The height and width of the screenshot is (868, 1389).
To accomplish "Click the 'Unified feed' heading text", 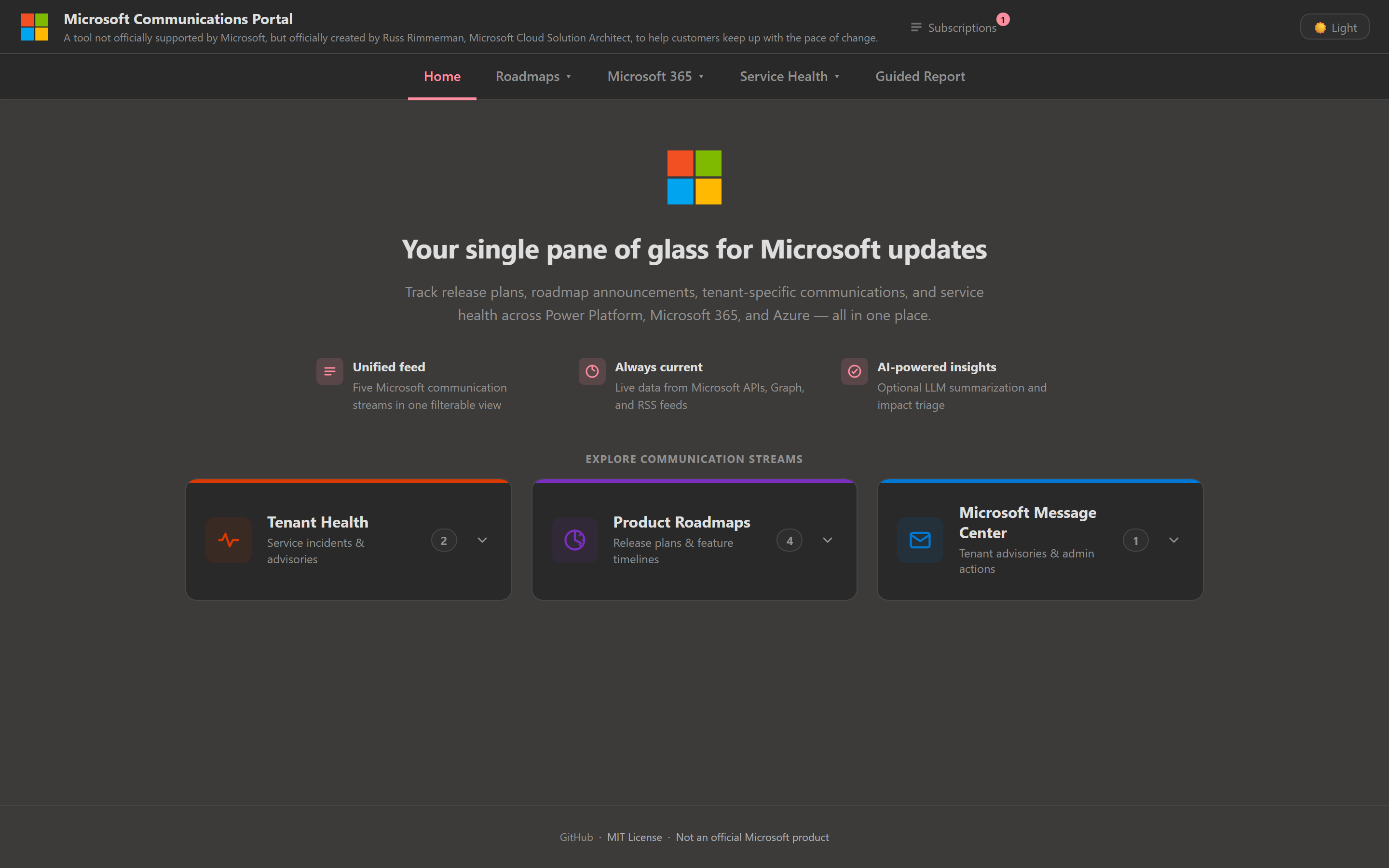I will (389, 367).
